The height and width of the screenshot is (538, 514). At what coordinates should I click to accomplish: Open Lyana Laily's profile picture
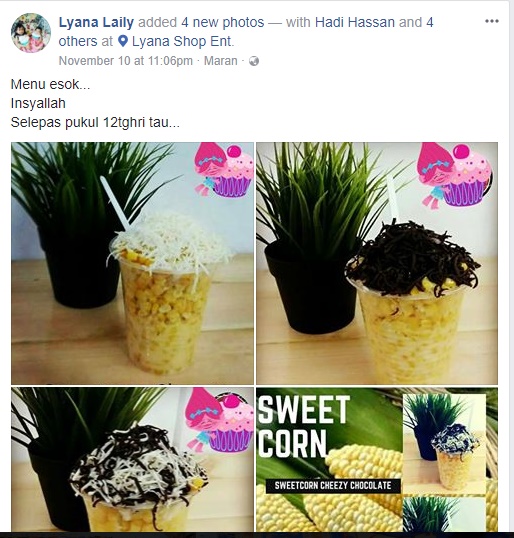tap(31, 33)
